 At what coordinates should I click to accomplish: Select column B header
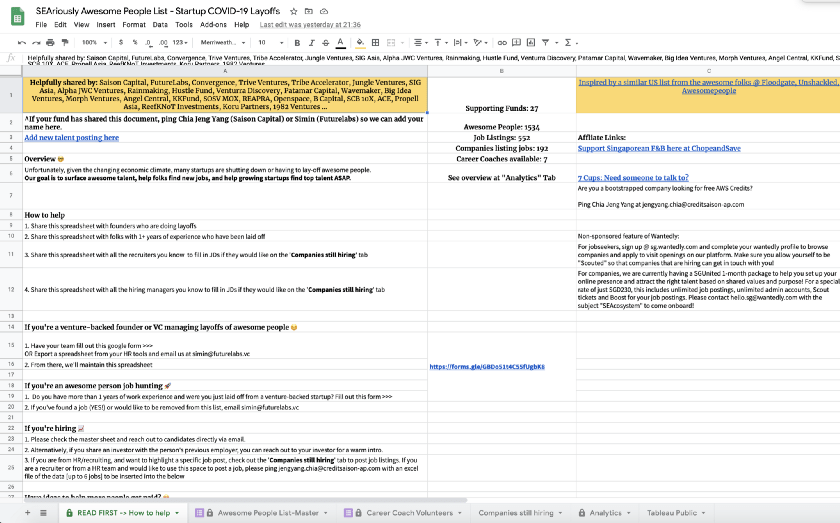(x=502, y=71)
